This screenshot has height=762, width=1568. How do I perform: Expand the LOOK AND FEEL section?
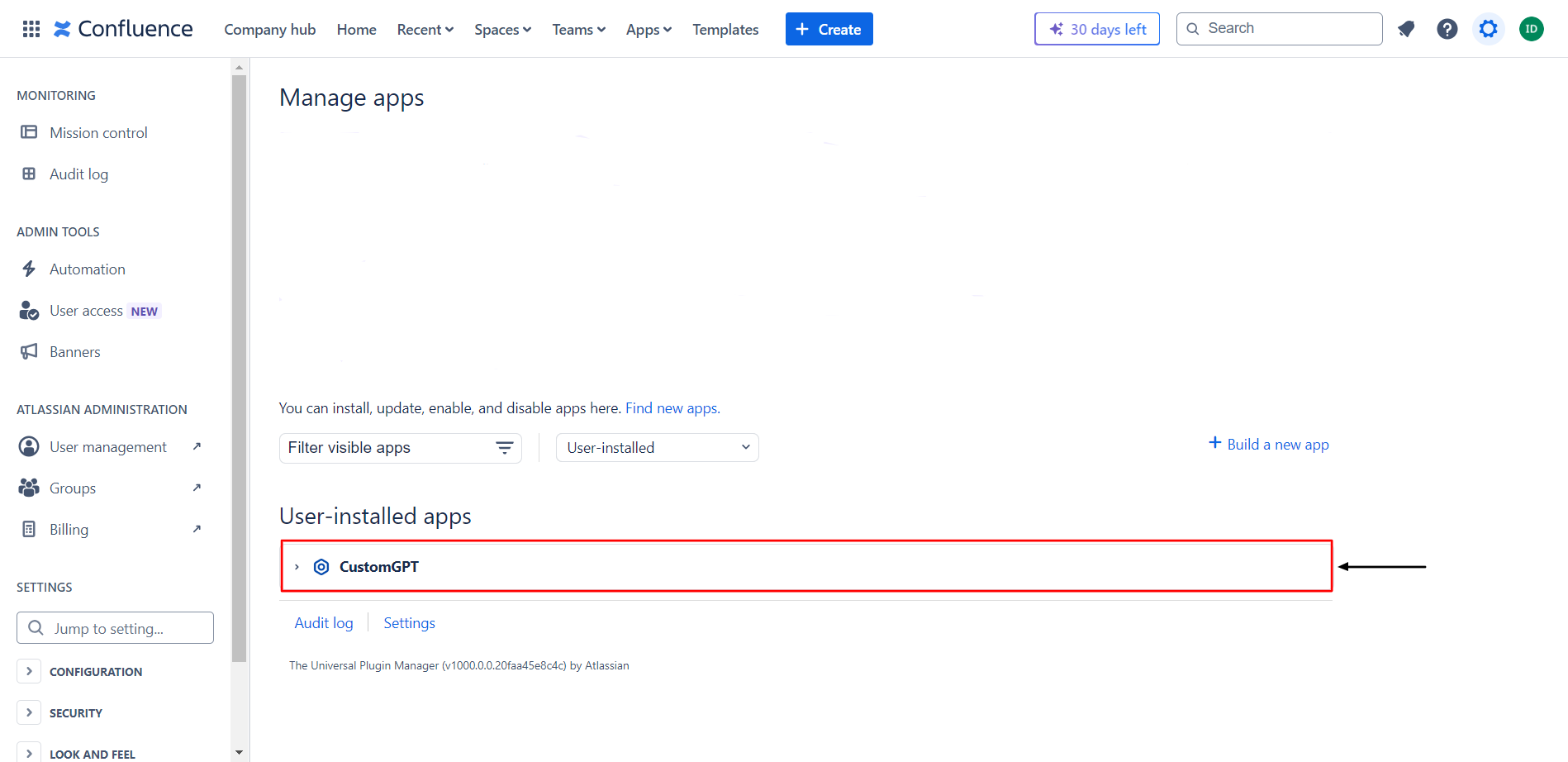pos(29,753)
